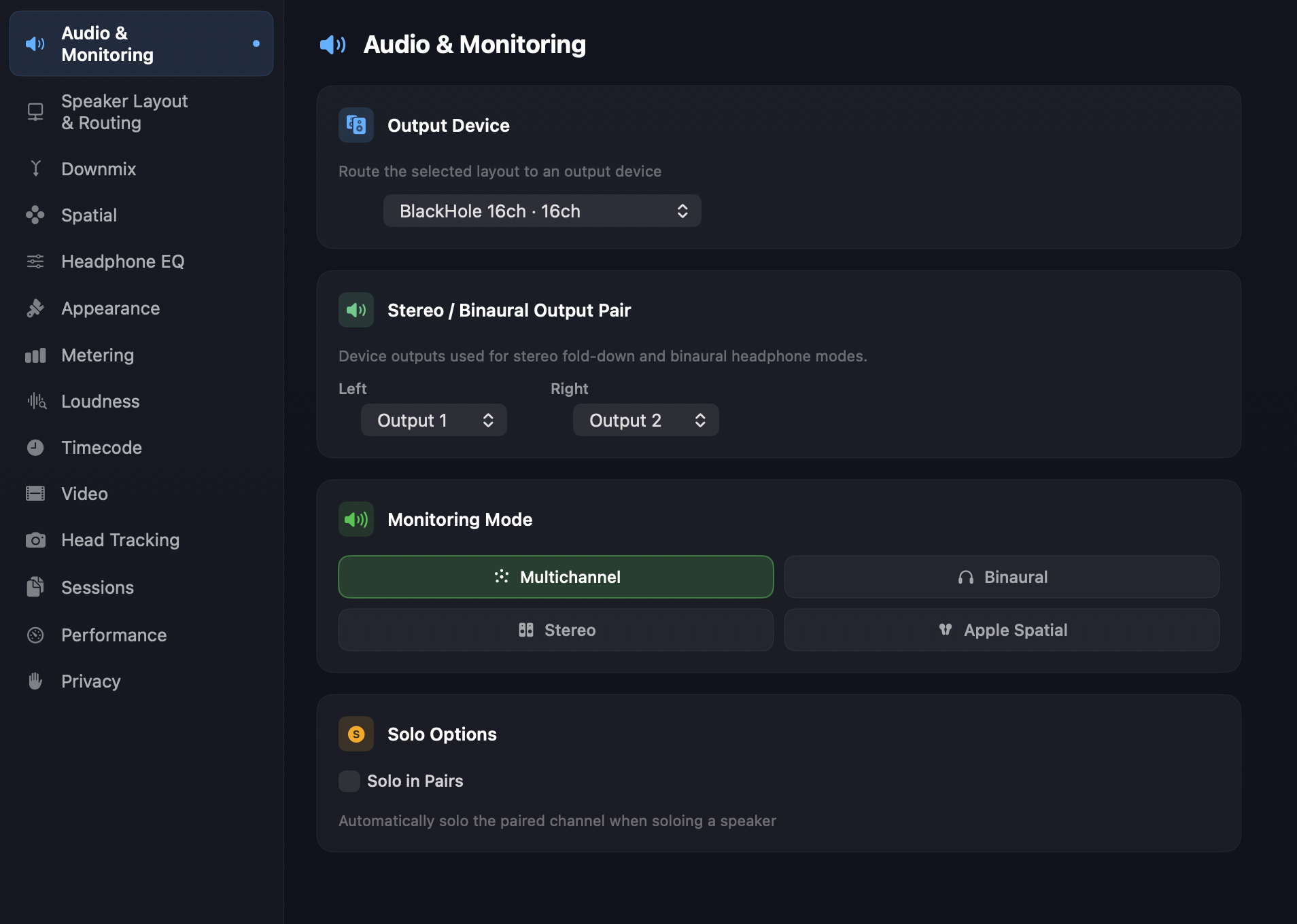Open the Privacy settings section
Viewport: 1297px width, 924px height.
[141, 681]
